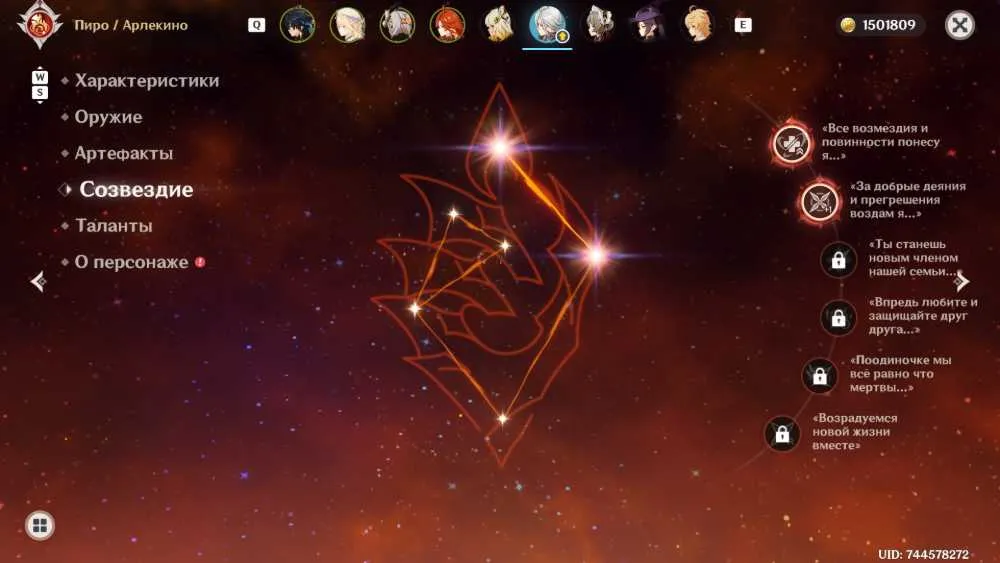Select the dark-haired character portrait
The image size is (1000, 563).
[x=297, y=25]
